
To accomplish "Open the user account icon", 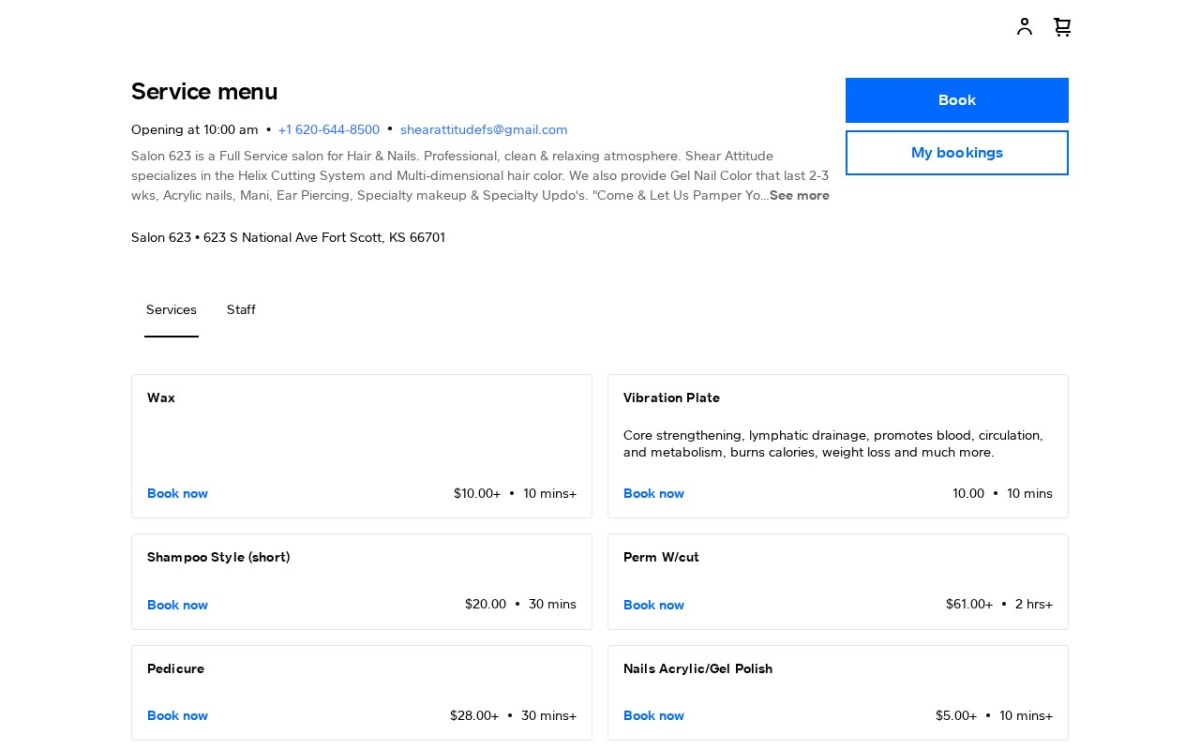I will tap(1024, 27).
